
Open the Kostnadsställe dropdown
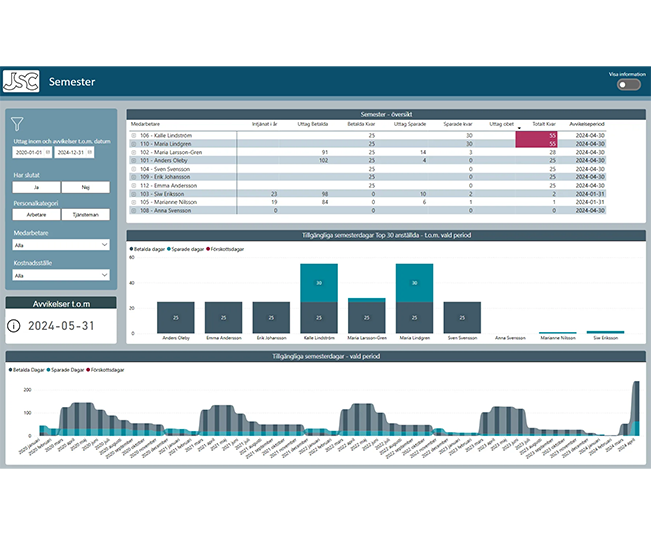click(61, 275)
